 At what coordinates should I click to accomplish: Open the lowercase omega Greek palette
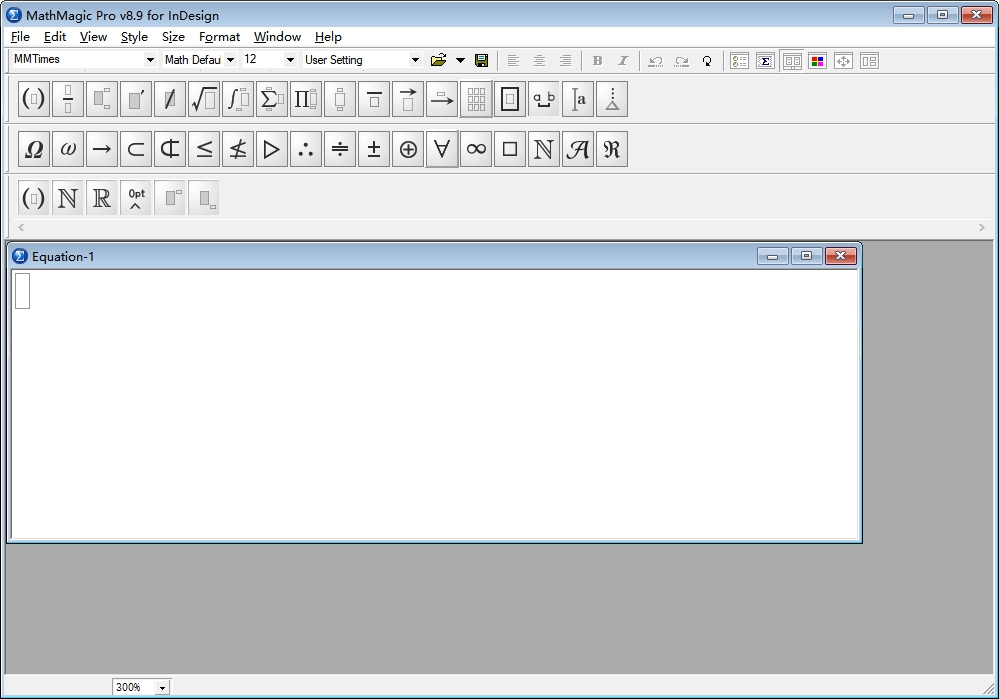coord(68,149)
